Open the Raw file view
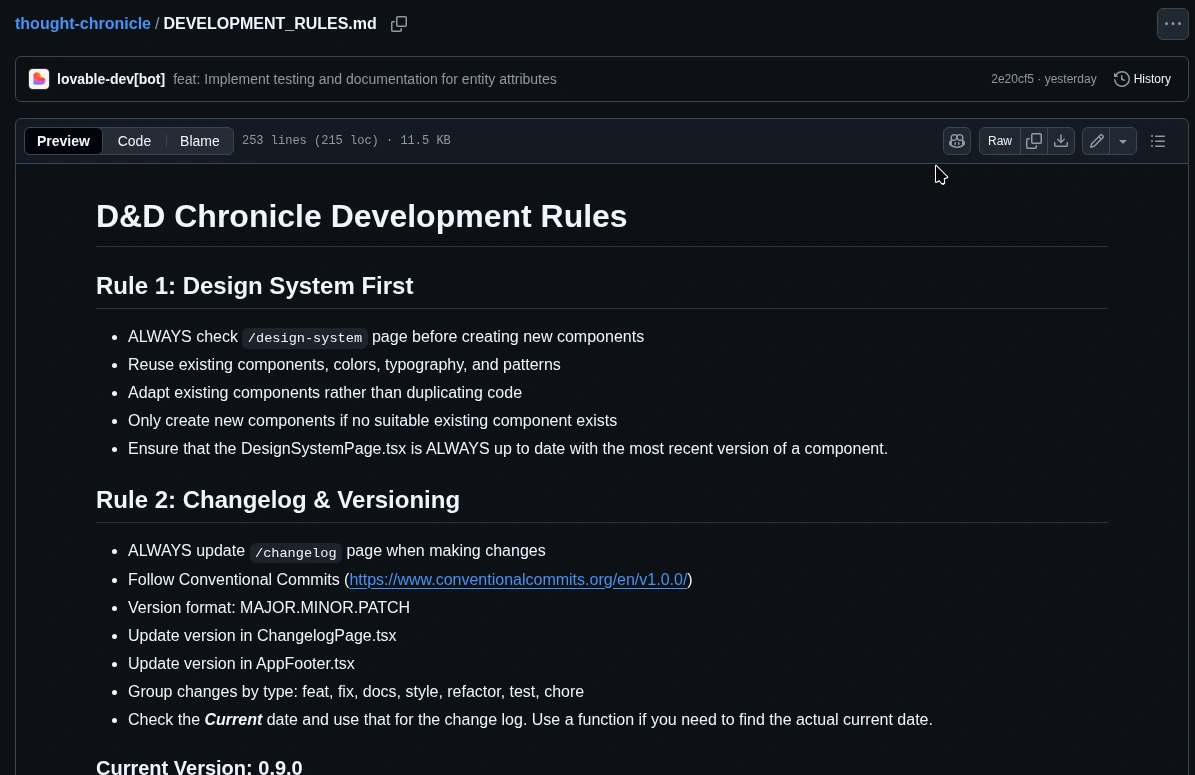 [1000, 141]
